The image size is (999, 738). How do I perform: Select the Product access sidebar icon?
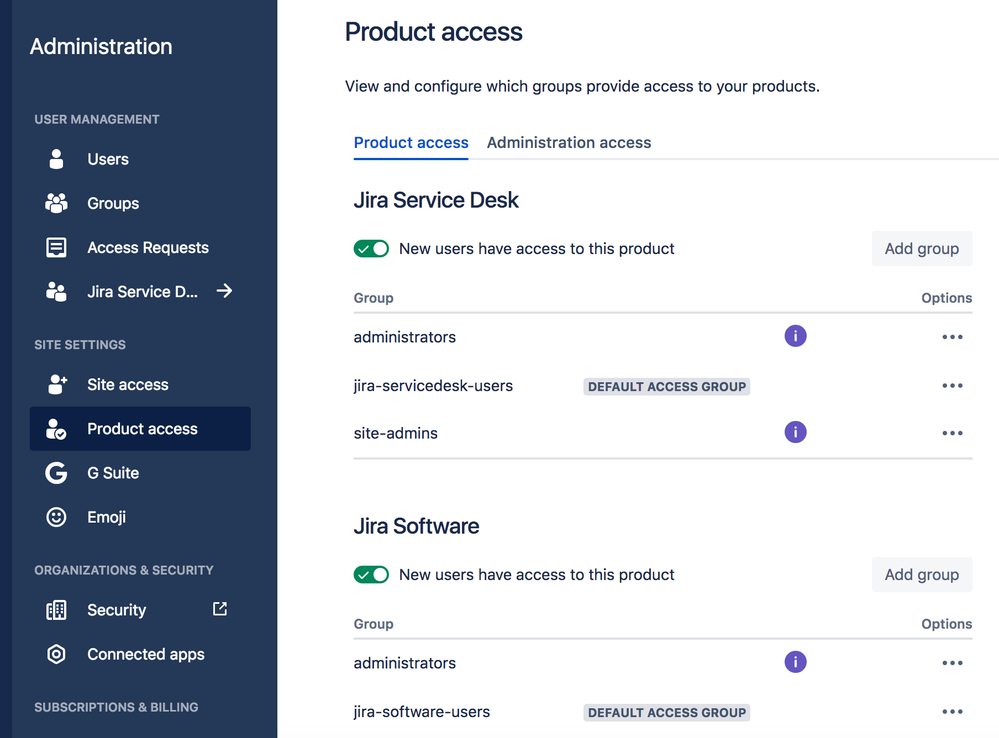coord(56,428)
